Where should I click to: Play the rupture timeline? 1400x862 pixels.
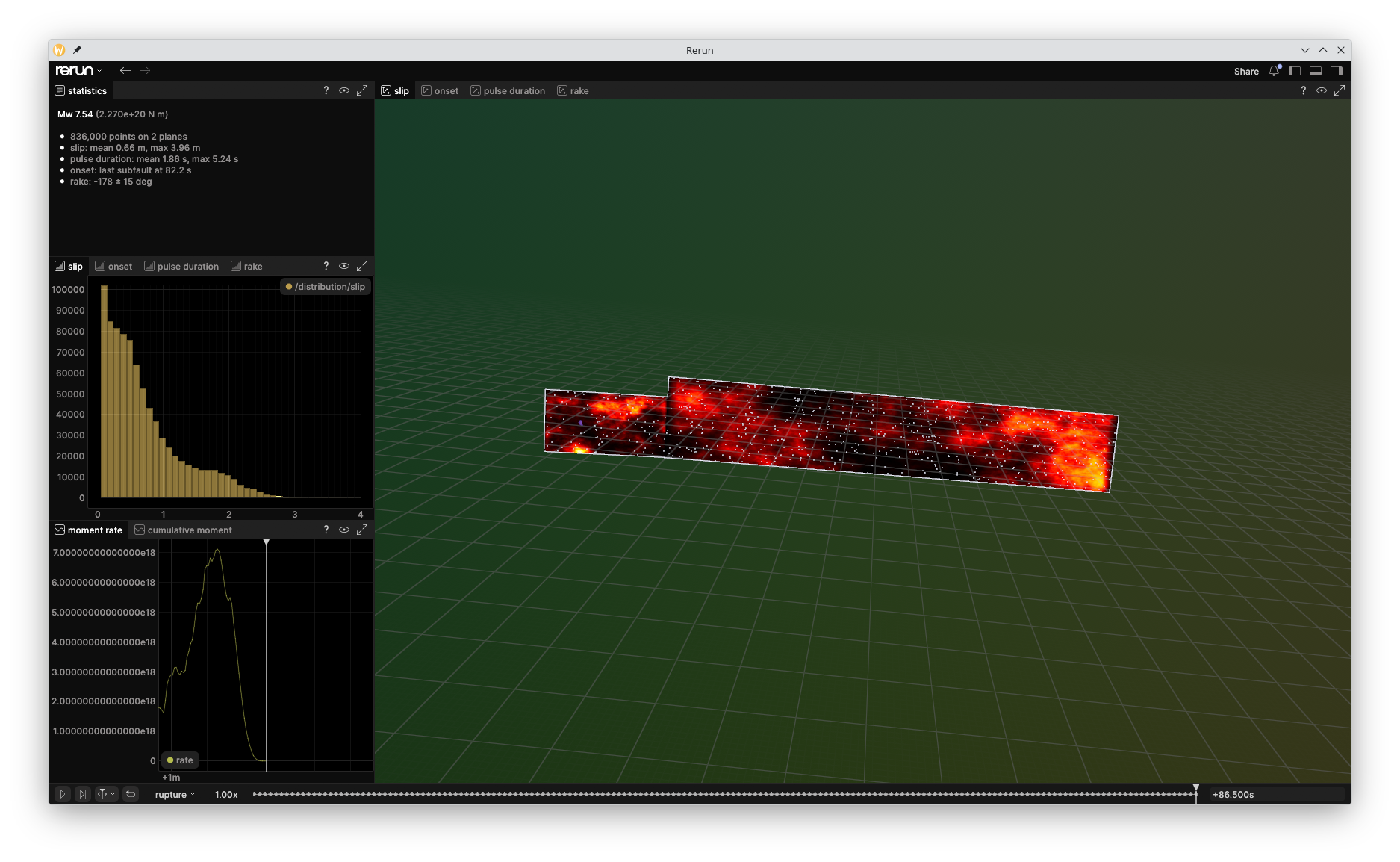(63, 794)
